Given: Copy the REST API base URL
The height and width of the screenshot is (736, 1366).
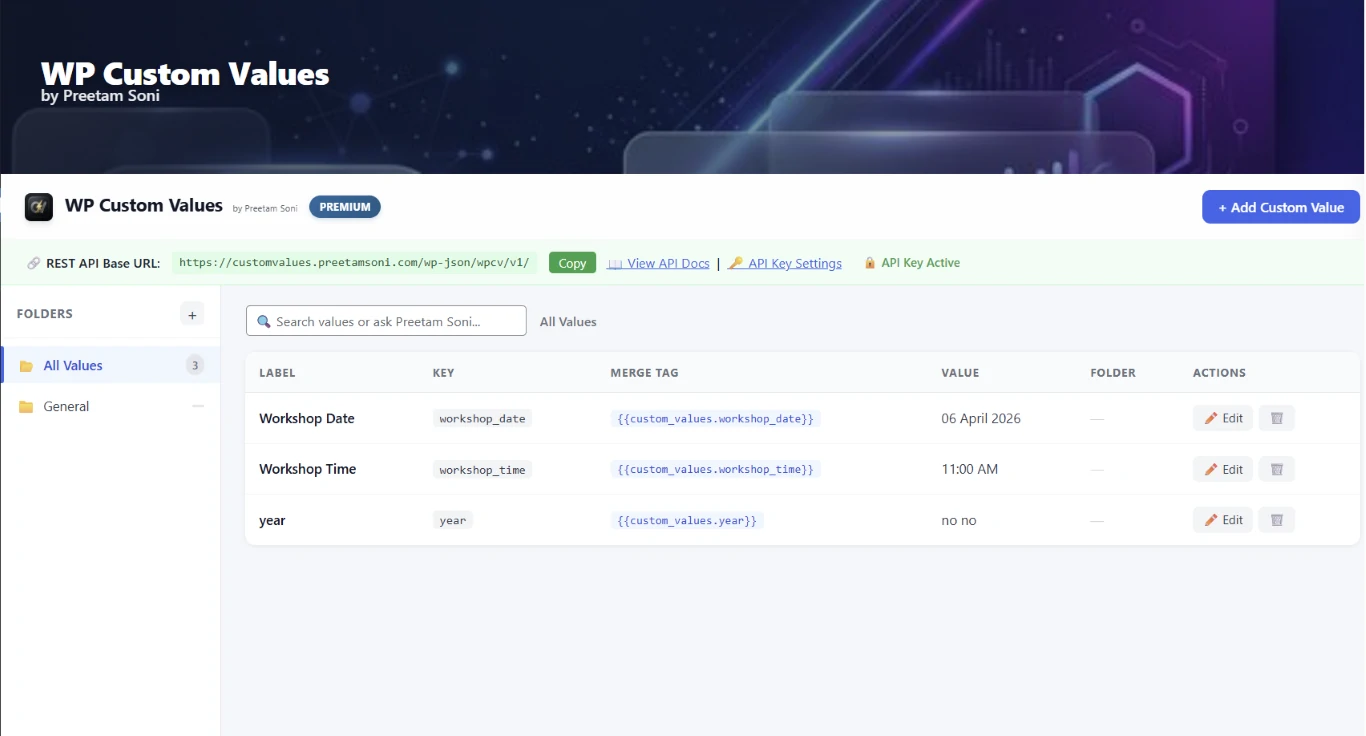Looking at the screenshot, I should 572,263.
